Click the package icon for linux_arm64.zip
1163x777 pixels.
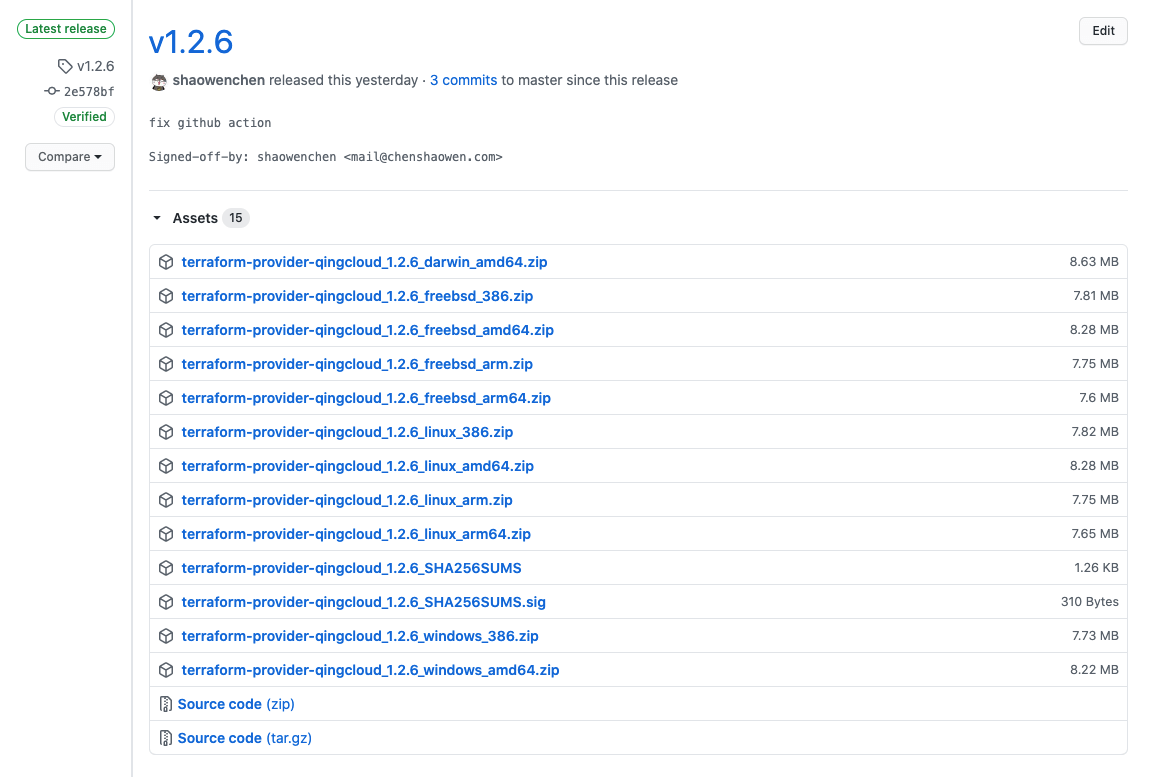pyautogui.click(x=166, y=535)
